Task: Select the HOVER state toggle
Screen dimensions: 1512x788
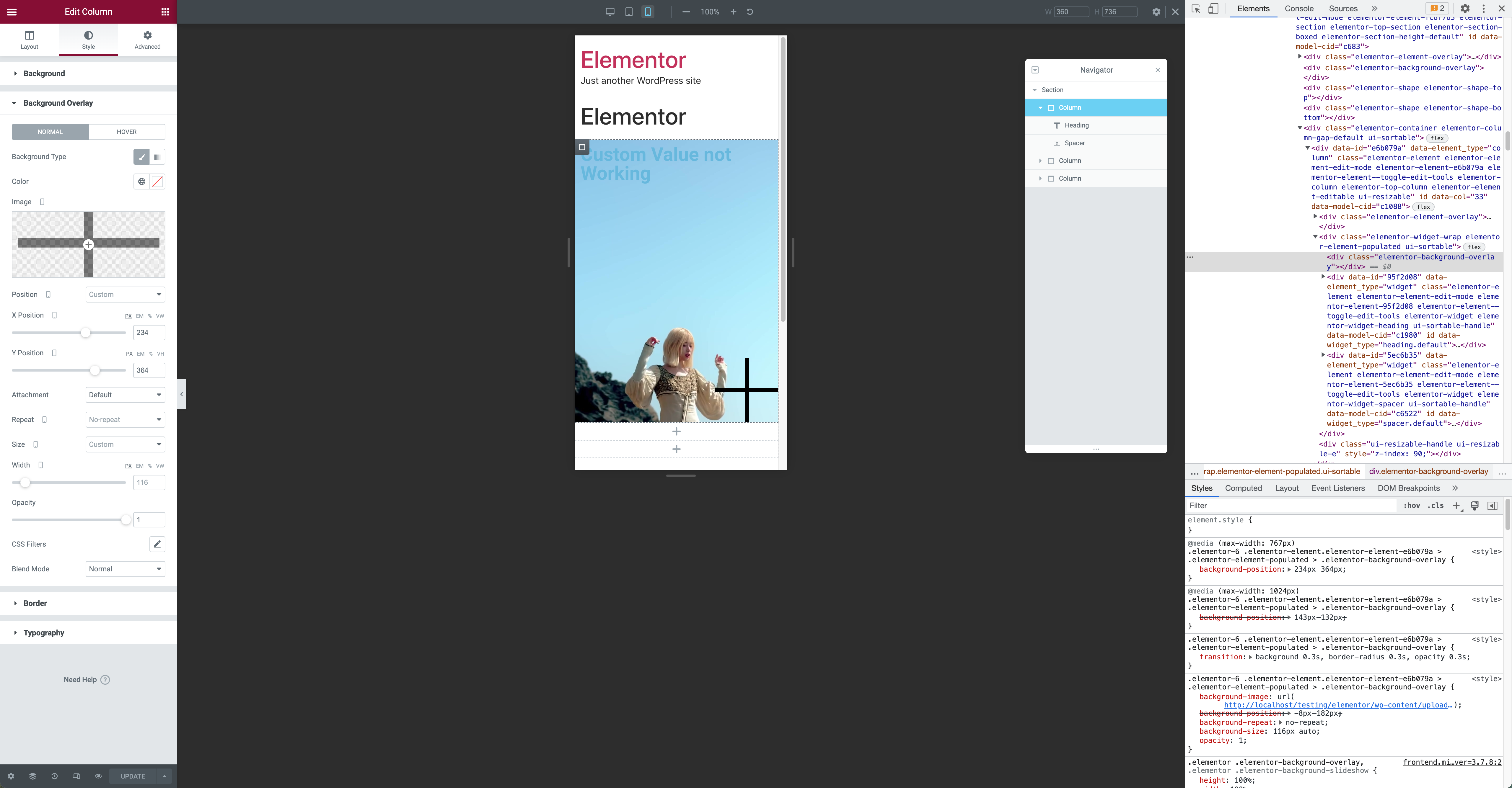Action: coord(127,132)
